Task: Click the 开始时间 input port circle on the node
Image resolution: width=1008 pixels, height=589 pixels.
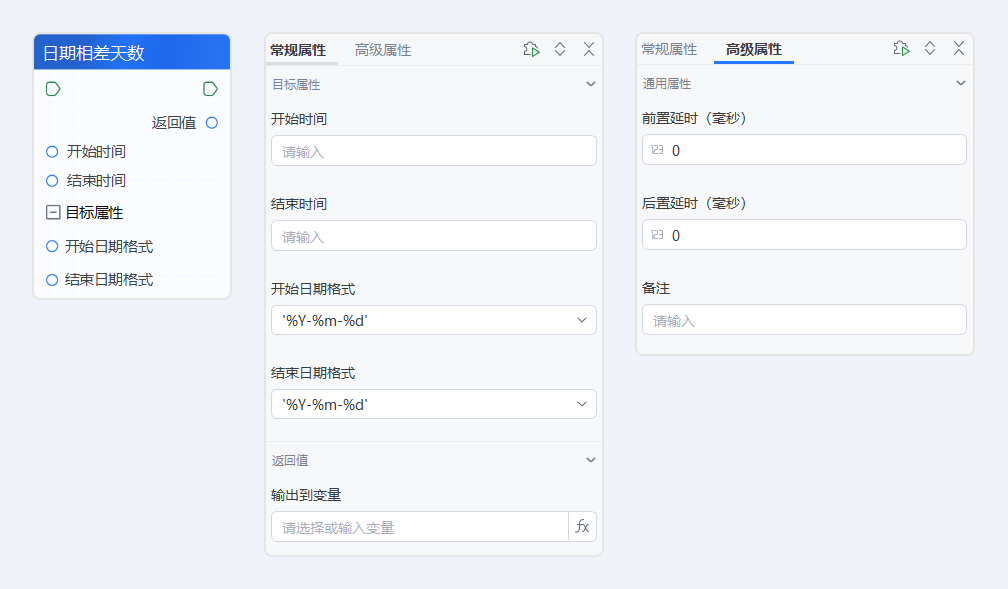Action: click(51, 152)
